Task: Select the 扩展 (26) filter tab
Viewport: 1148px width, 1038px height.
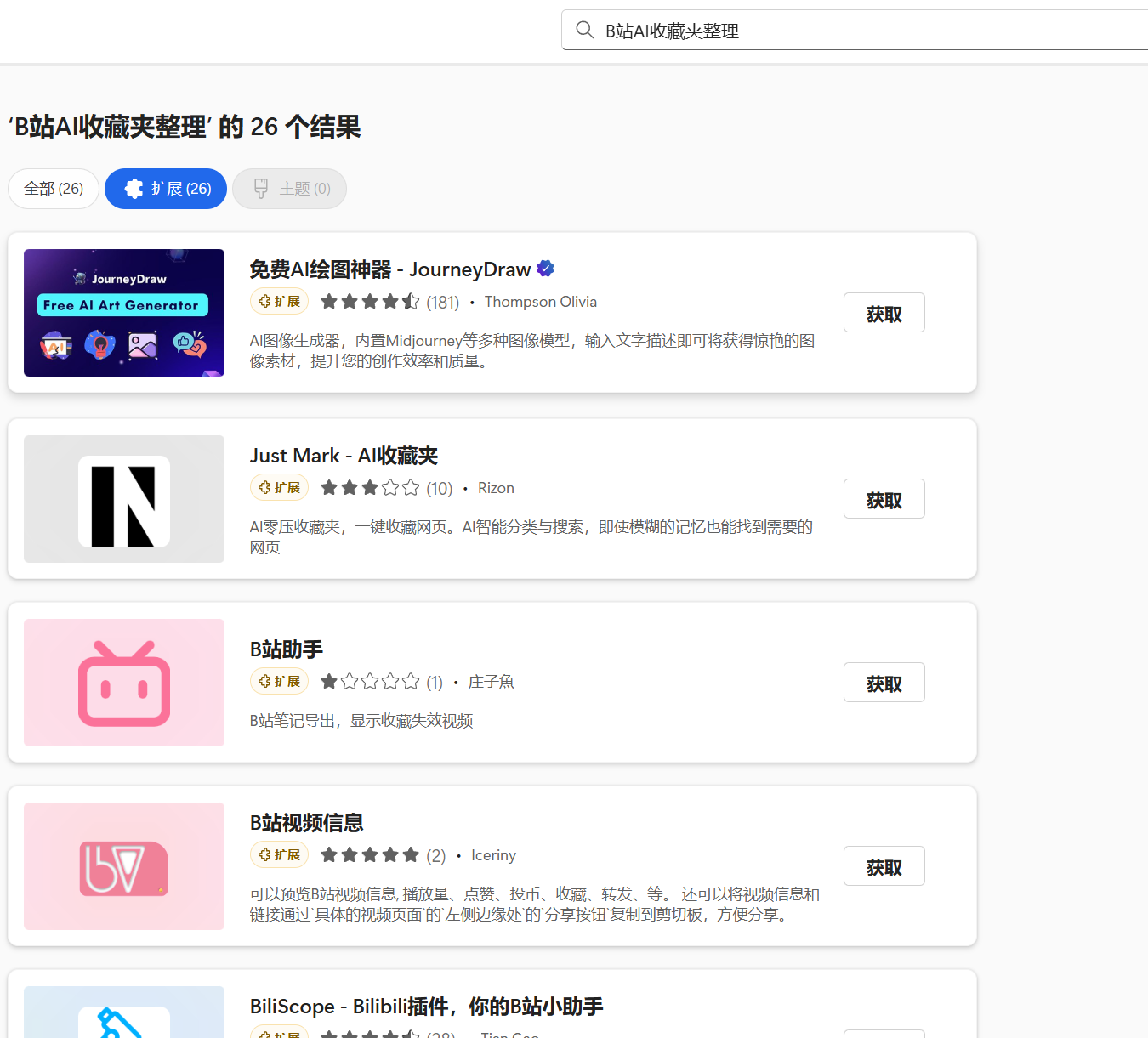Action: [x=166, y=189]
